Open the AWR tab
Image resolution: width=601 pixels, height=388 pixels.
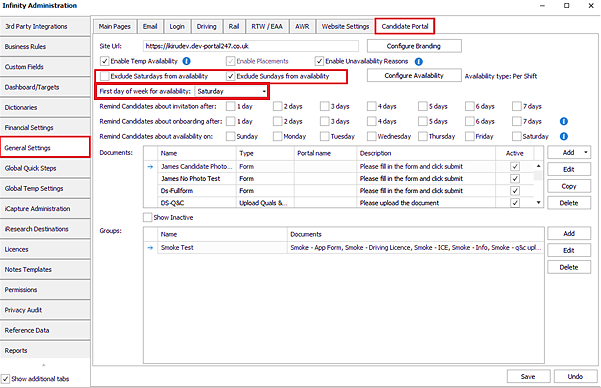coord(302,26)
